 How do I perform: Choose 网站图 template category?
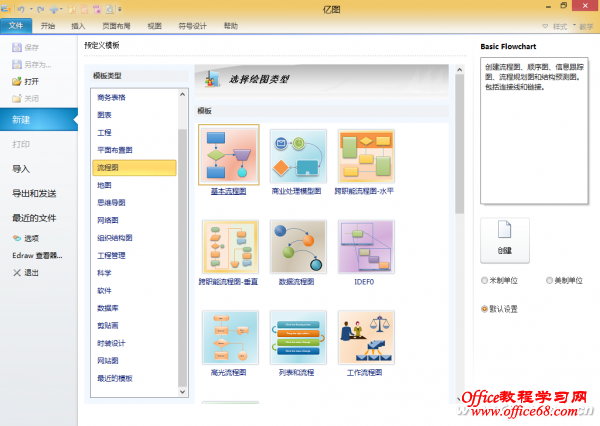pyautogui.click(x=108, y=361)
